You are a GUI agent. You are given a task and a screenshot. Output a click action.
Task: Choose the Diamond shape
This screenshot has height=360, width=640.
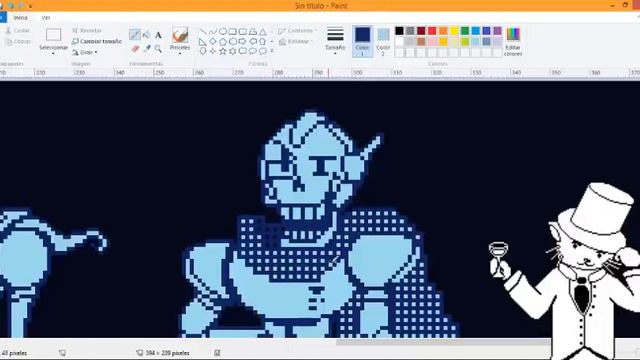click(213, 42)
